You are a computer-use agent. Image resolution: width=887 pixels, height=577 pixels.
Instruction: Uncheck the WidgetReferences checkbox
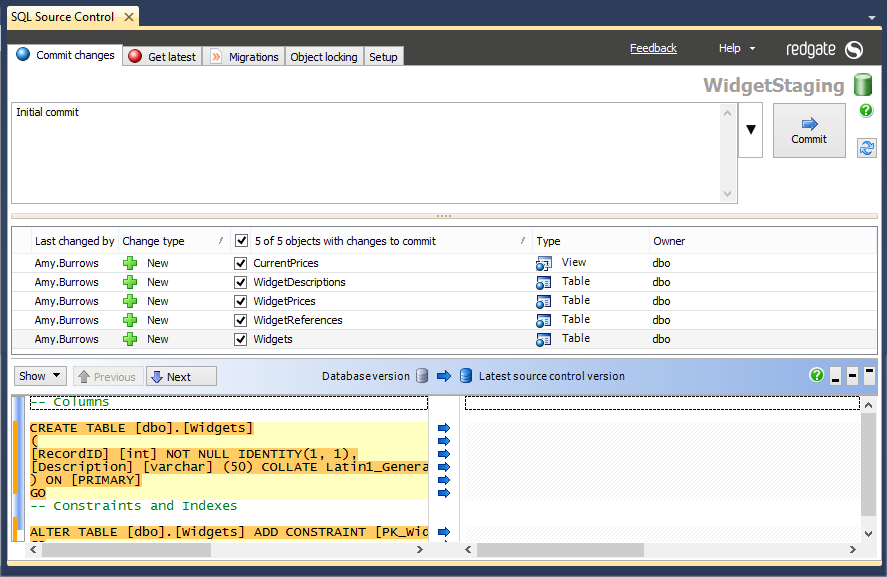240,320
